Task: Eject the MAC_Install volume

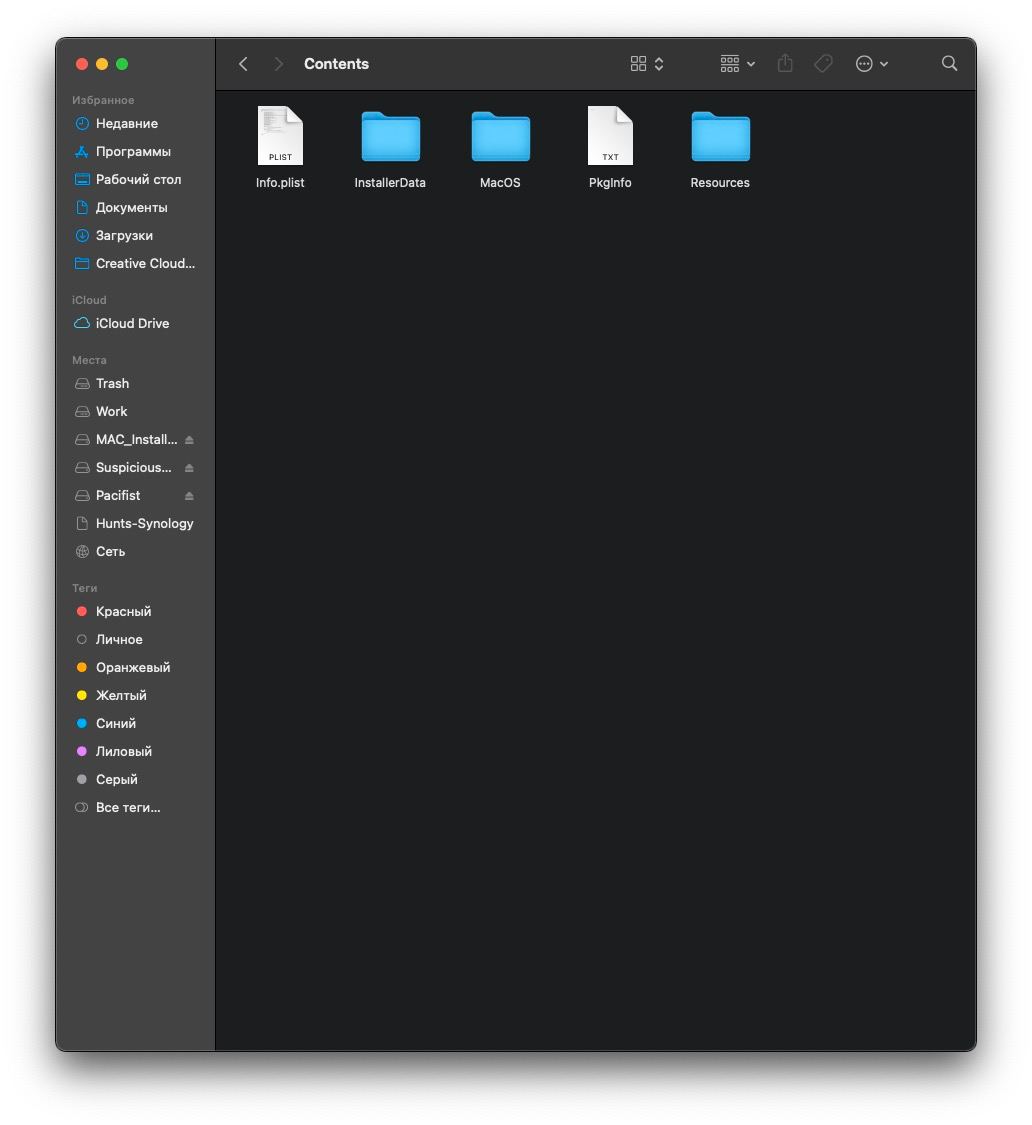Action: pyautogui.click(x=189, y=440)
